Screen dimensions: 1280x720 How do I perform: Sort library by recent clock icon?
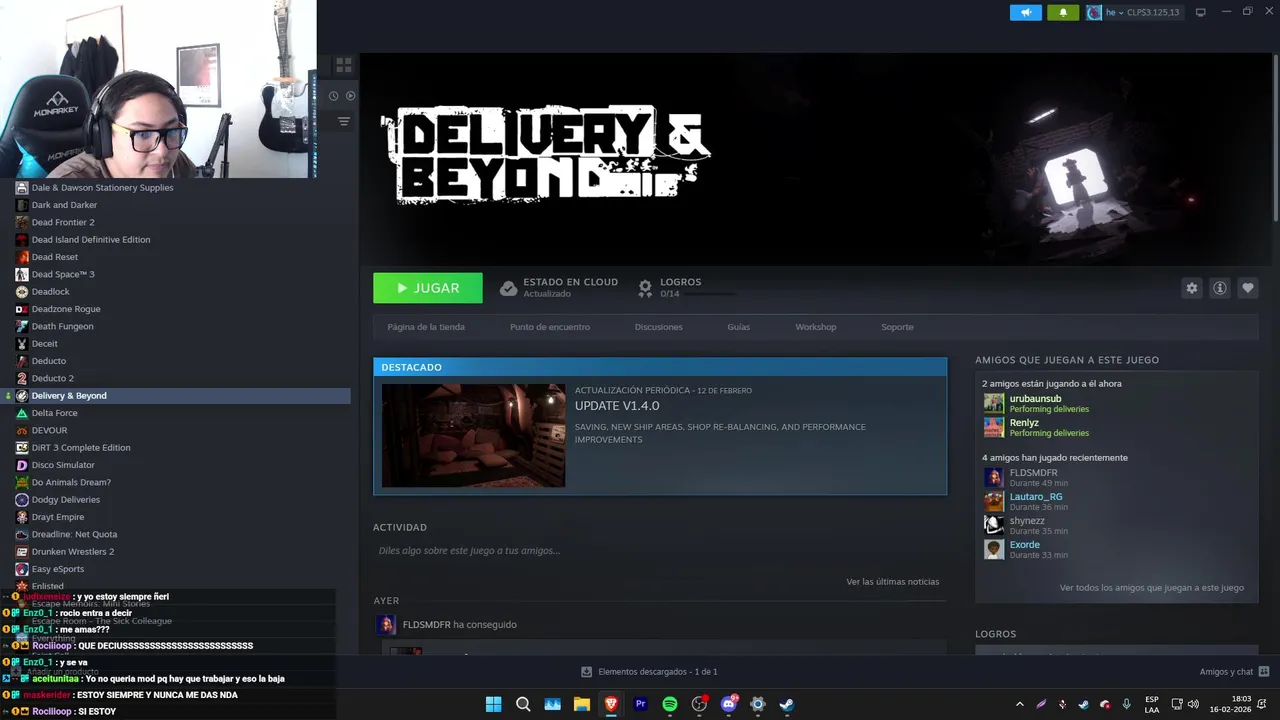[x=334, y=96]
